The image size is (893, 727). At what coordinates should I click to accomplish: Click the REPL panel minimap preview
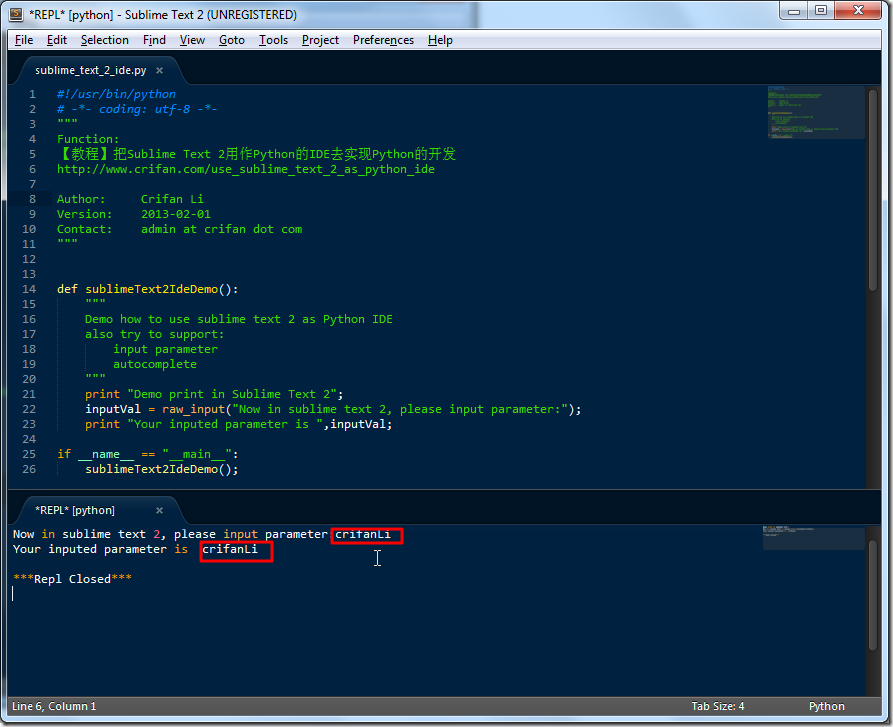(x=813, y=540)
